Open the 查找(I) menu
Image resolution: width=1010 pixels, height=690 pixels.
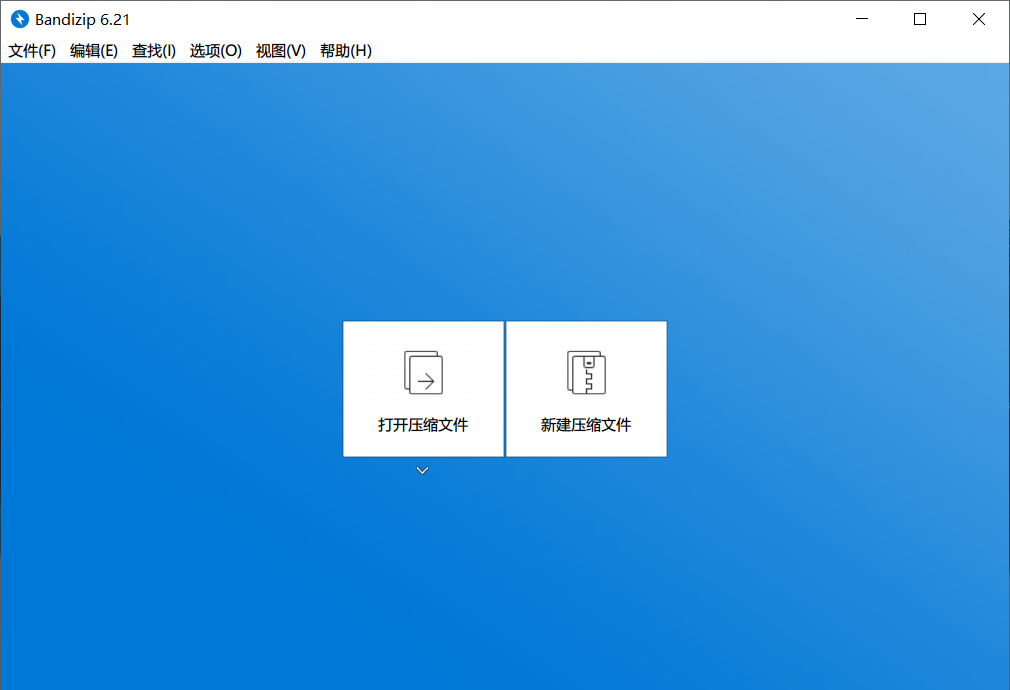point(153,51)
